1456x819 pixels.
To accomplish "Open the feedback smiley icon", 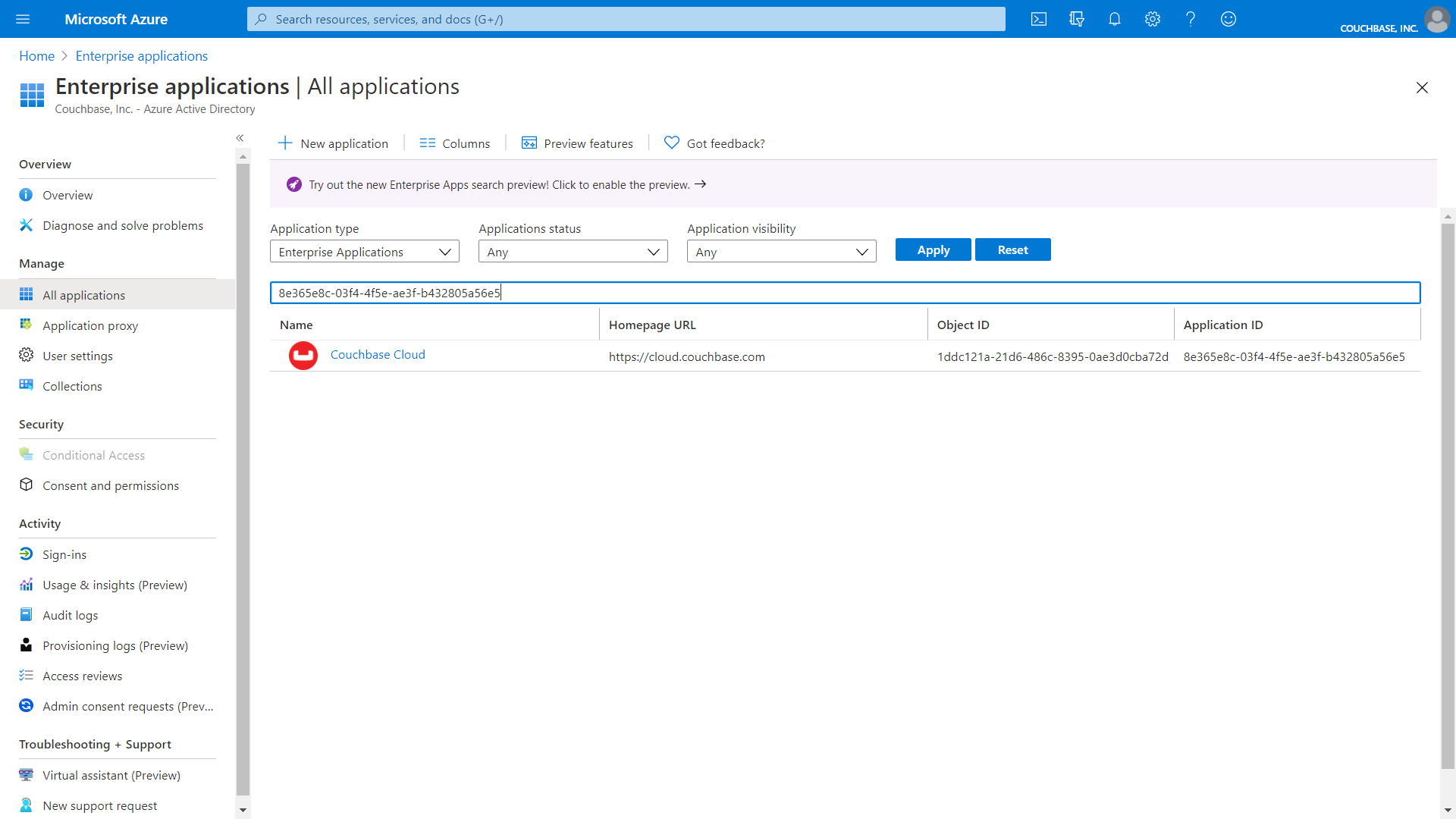I will tap(1228, 19).
